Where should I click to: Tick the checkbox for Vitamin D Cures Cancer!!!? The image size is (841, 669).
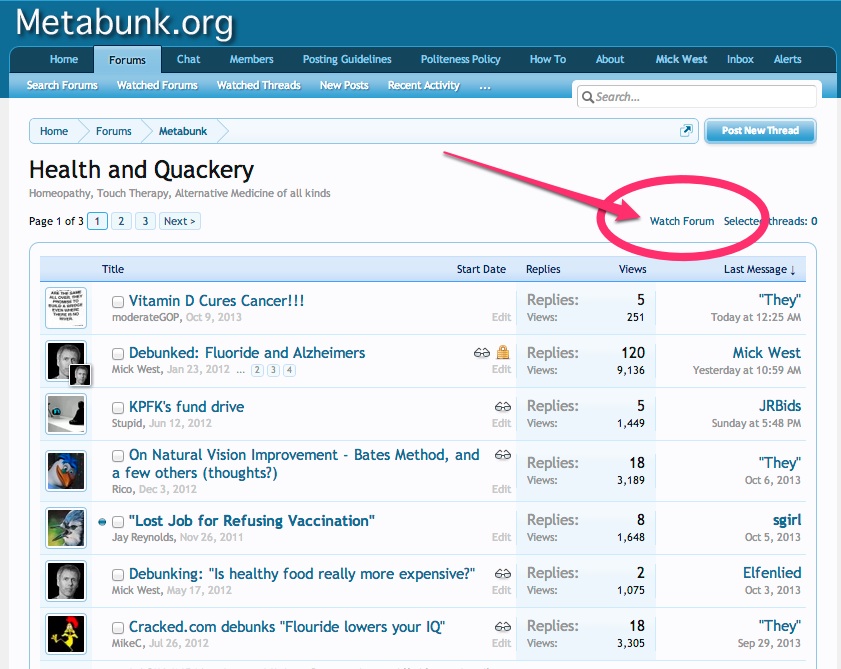click(x=118, y=302)
